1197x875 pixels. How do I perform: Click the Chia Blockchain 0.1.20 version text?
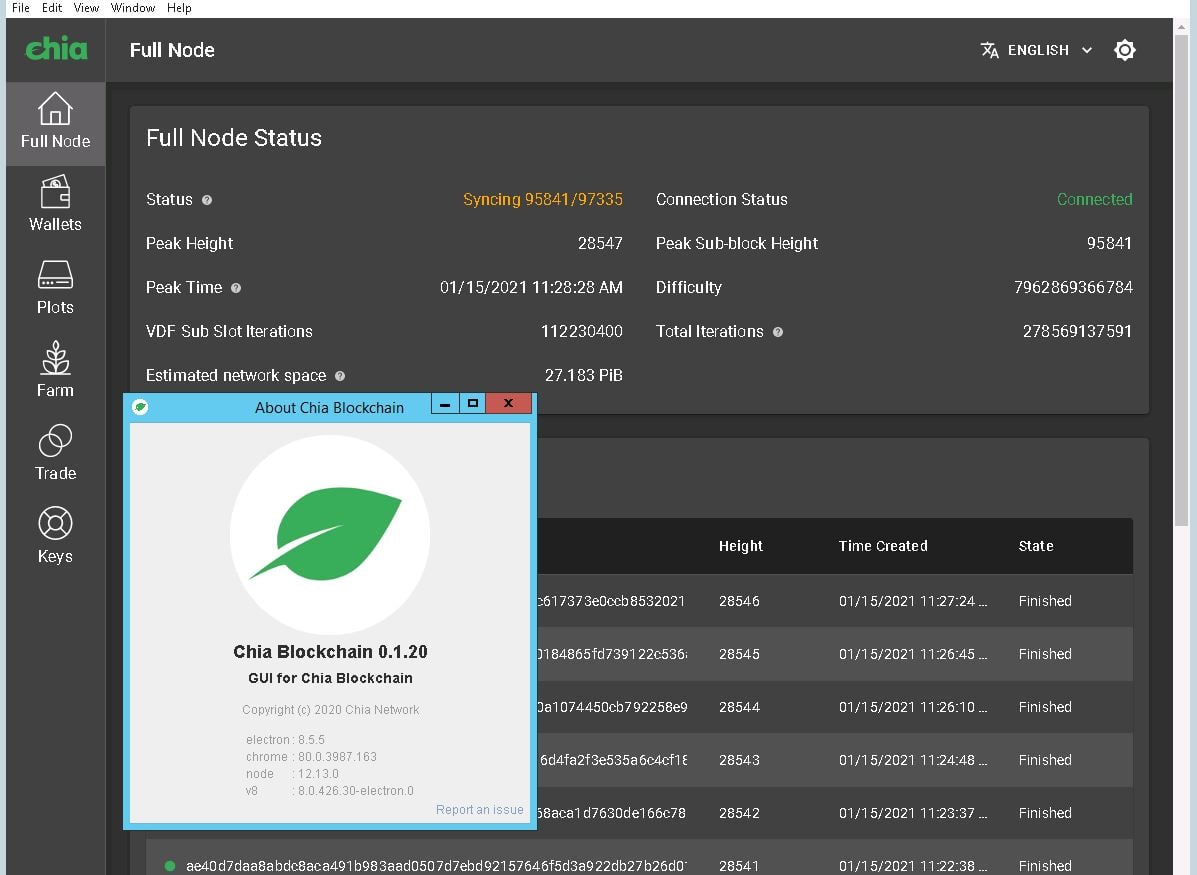(330, 651)
